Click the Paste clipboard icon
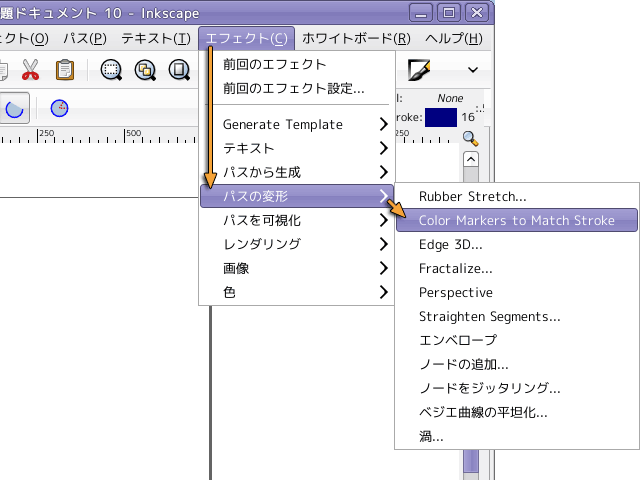 click(x=64, y=70)
